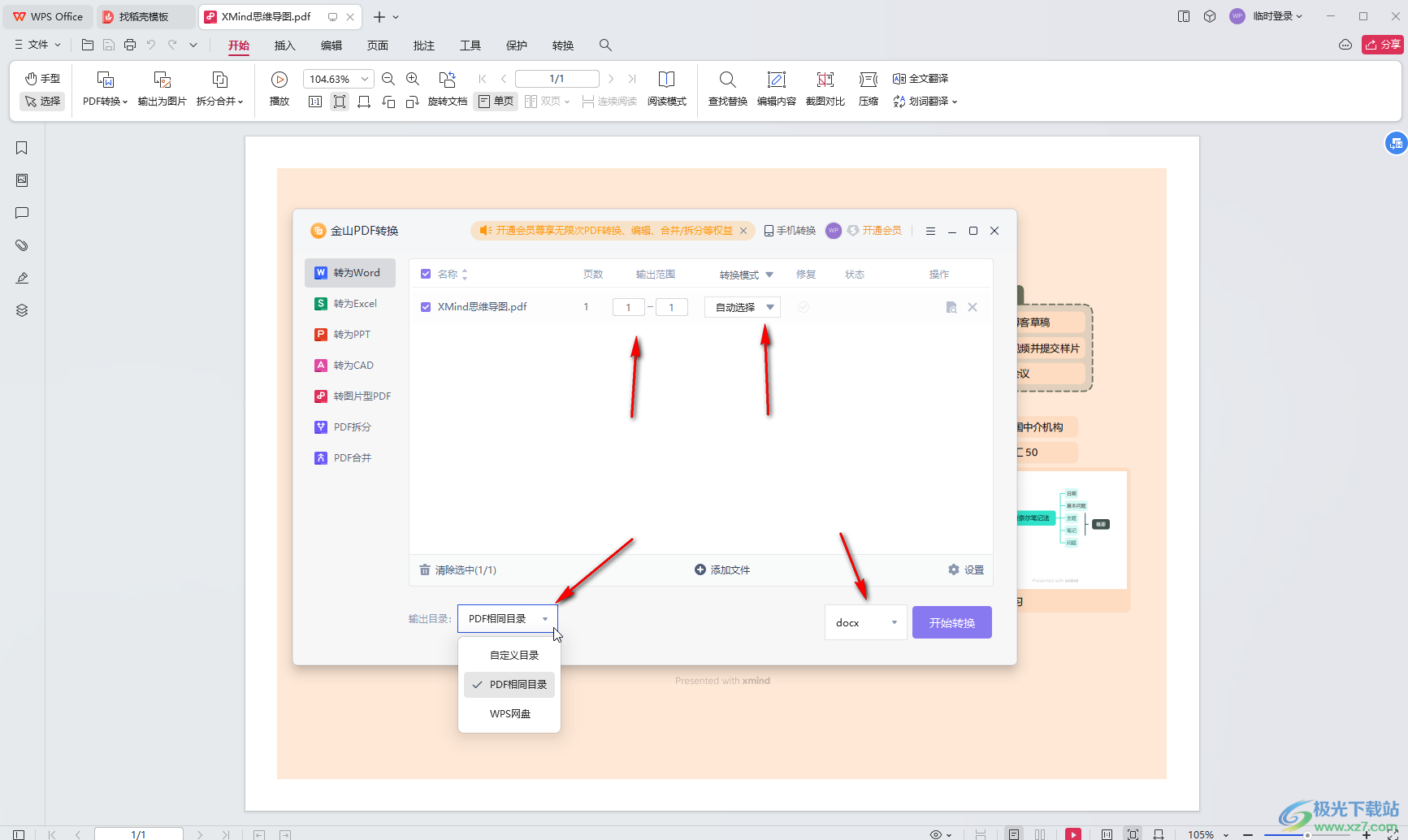The height and width of the screenshot is (840, 1408).
Task: Click the start page range input
Action: [x=628, y=307]
